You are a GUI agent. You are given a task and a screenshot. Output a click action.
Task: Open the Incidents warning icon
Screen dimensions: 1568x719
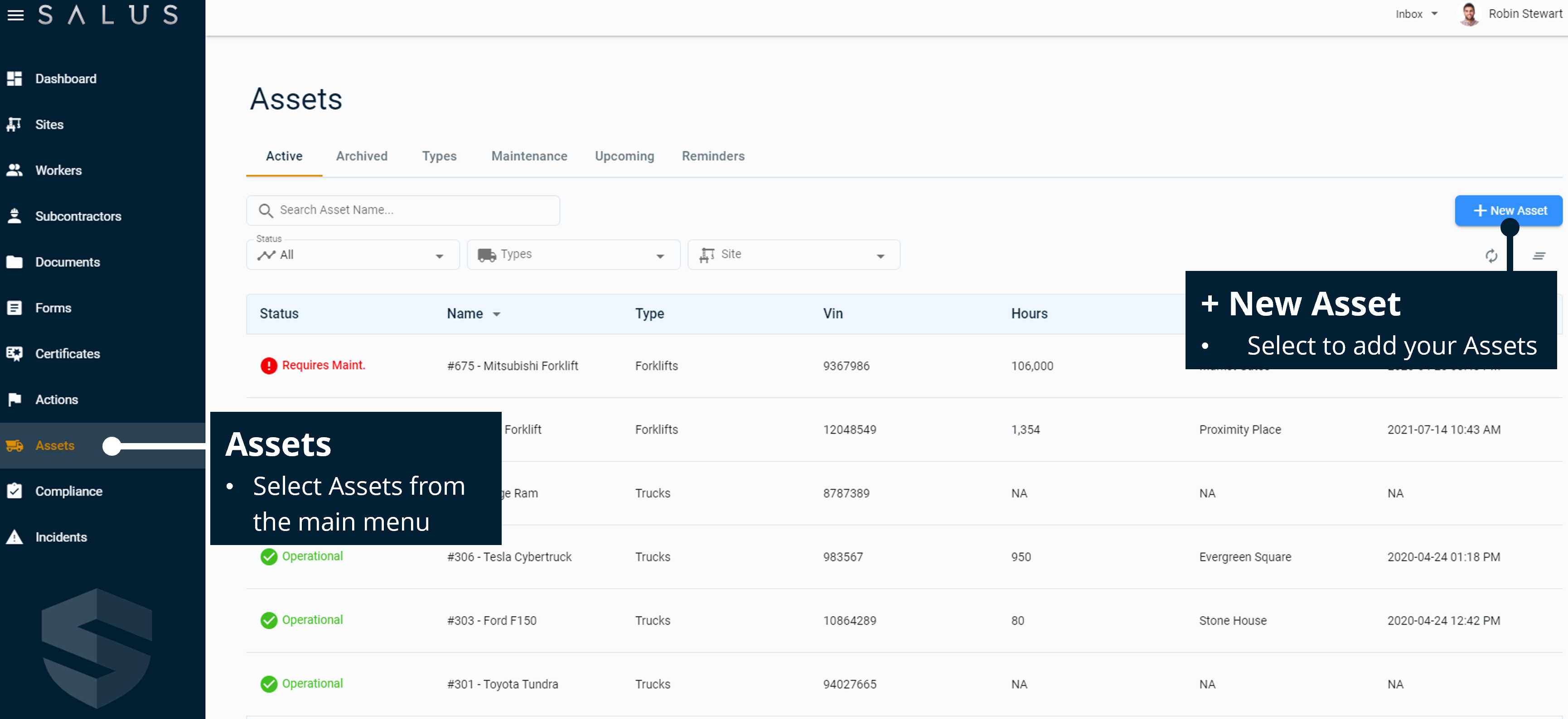coord(15,536)
